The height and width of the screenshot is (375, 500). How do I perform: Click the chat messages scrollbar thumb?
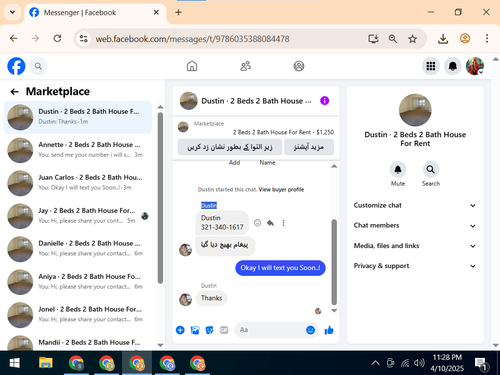click(334, 262)
